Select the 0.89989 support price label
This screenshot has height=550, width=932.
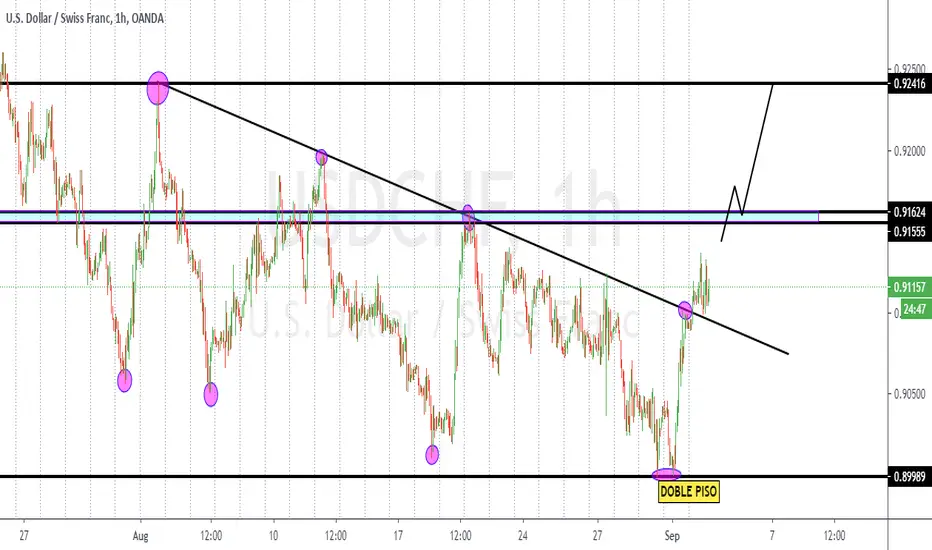[909, 477]
